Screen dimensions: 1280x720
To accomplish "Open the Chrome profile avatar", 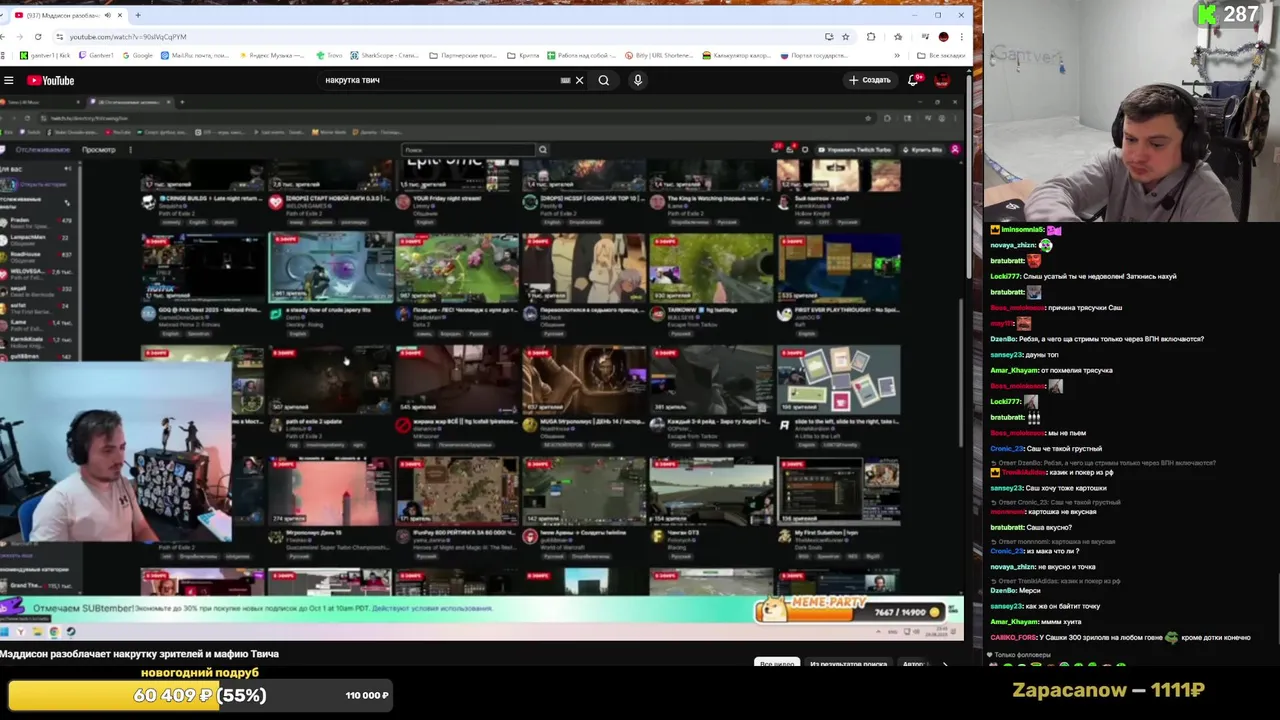I will coord(943,37).
